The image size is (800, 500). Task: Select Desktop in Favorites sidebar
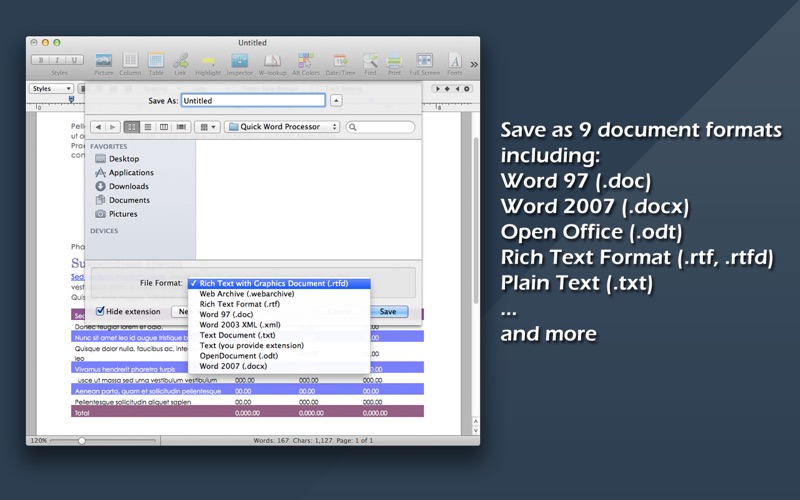click(123, 159)
